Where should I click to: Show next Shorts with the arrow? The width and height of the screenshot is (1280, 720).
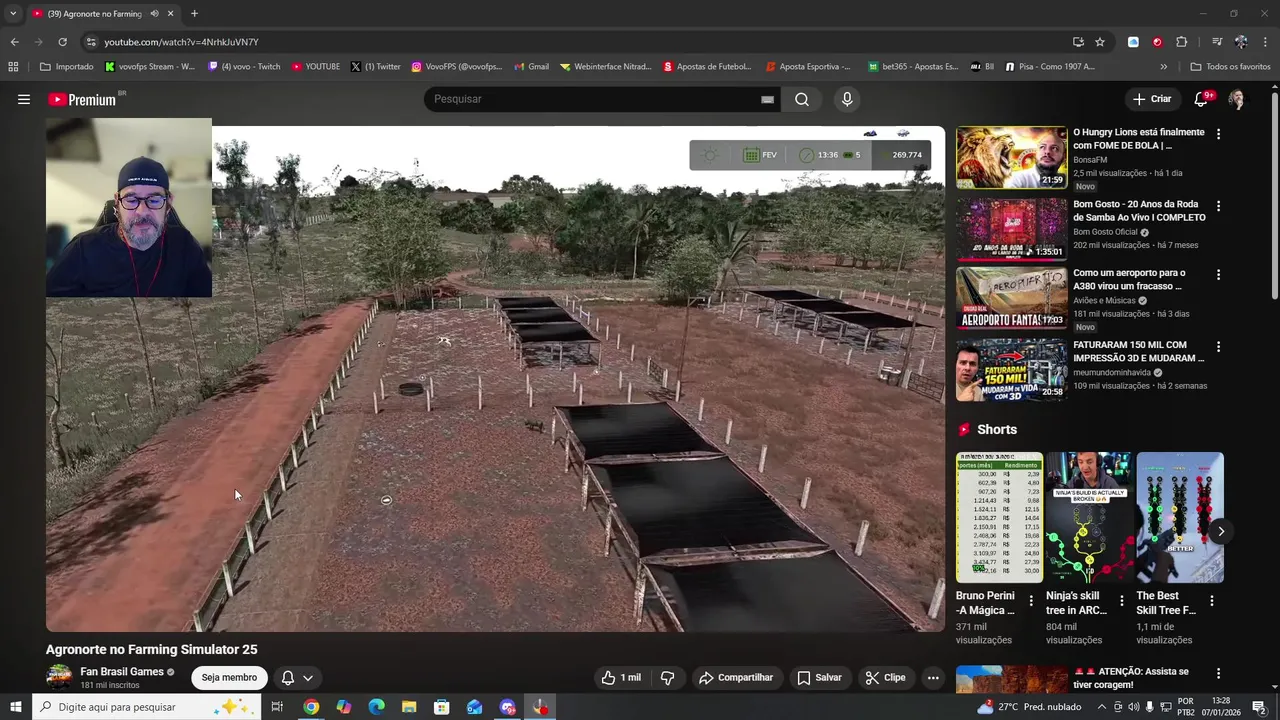(x=1220, y=532)
